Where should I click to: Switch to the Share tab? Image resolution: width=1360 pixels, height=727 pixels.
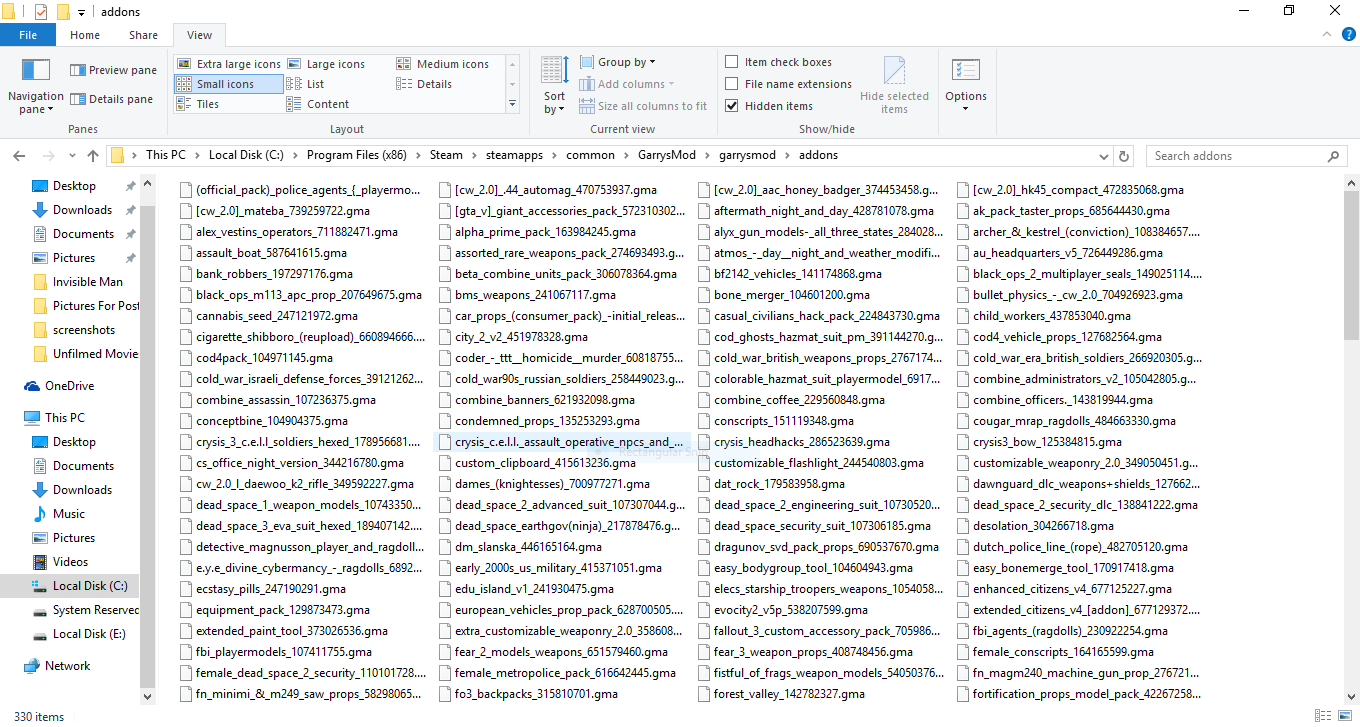[x=143, y=35]
